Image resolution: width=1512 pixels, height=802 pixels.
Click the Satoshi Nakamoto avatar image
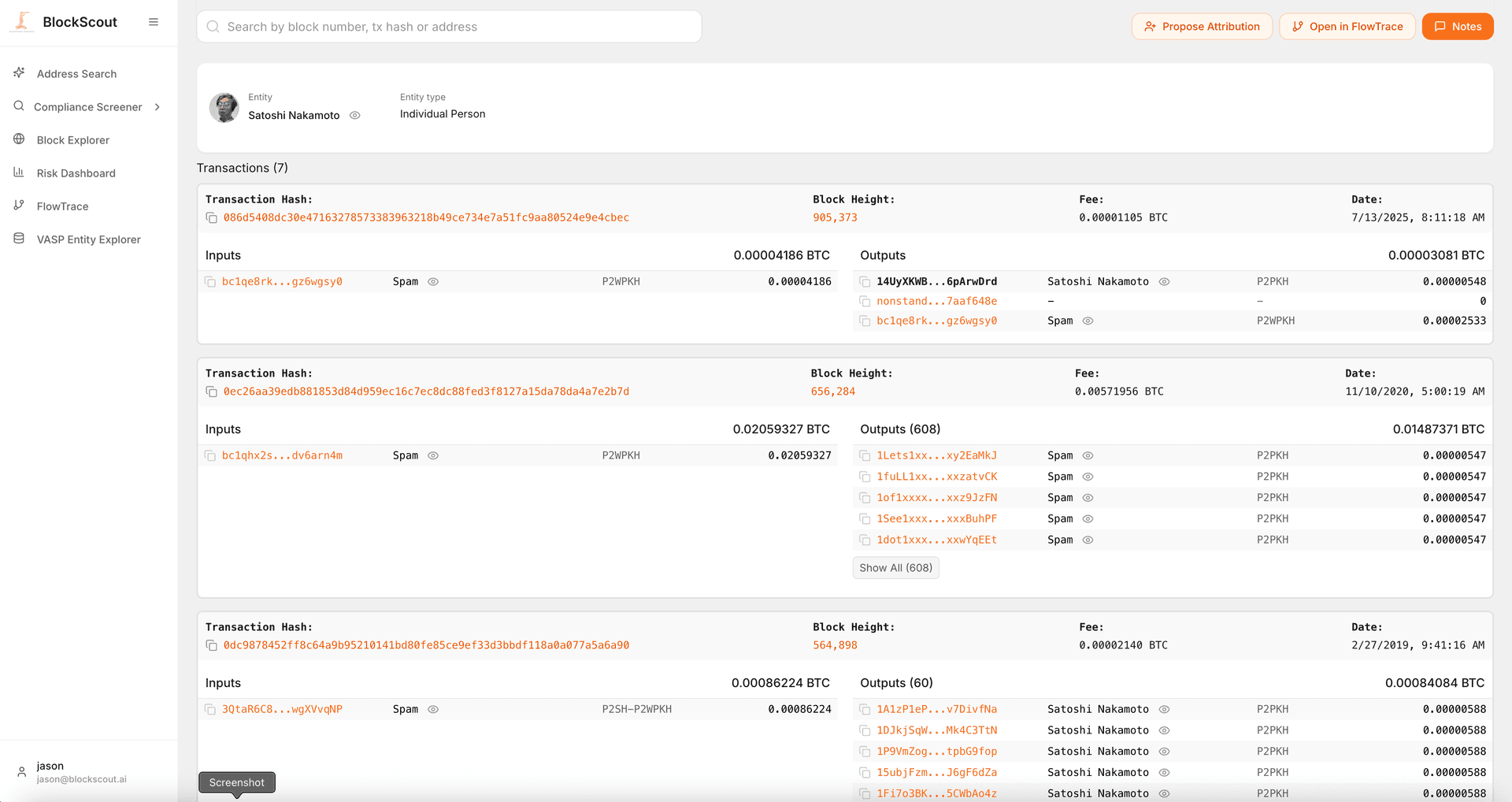coord(224,108)
